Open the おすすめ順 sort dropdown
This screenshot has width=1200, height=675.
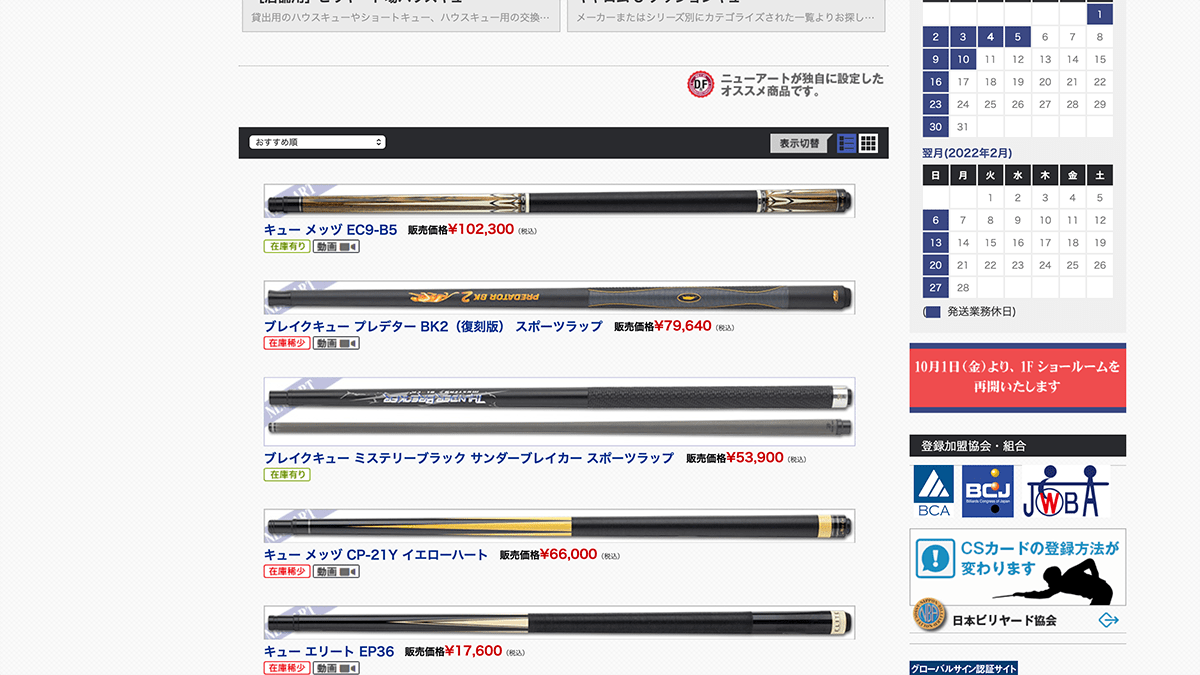click(x=318, y=142)
